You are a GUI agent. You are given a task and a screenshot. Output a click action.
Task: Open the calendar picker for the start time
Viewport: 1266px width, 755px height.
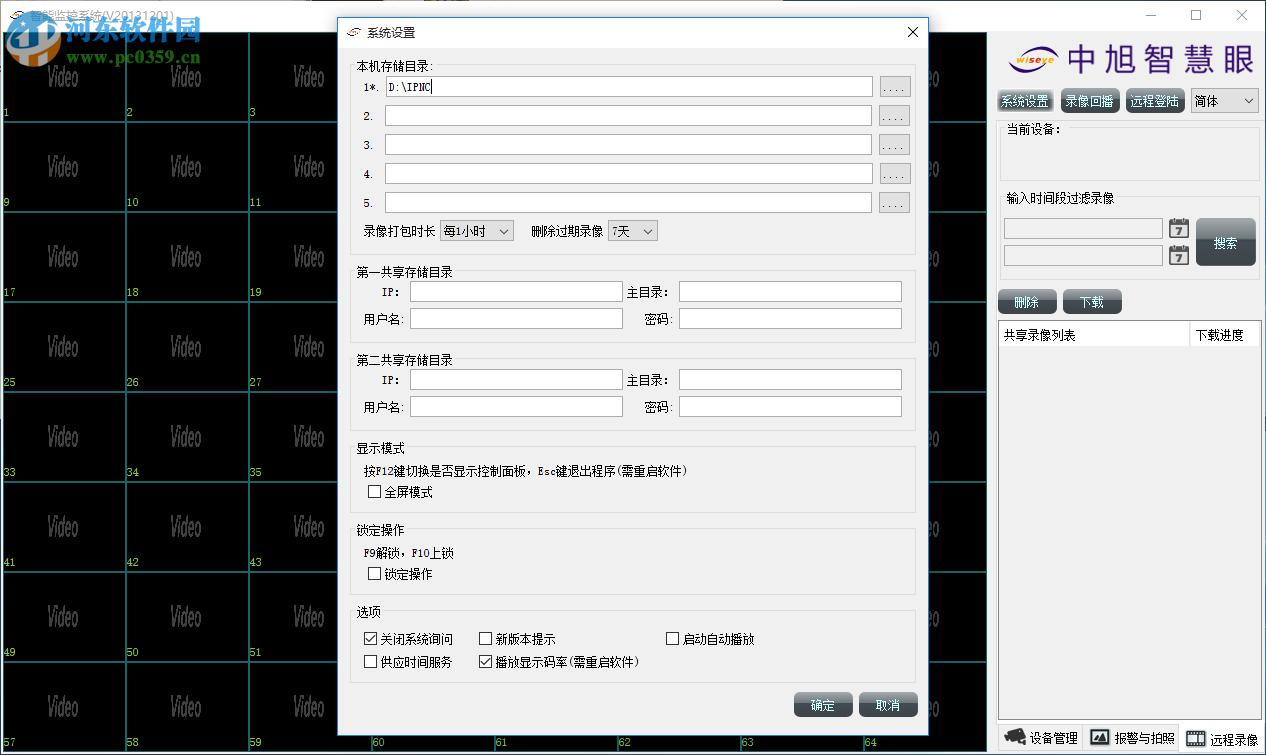pos(1178,228)
